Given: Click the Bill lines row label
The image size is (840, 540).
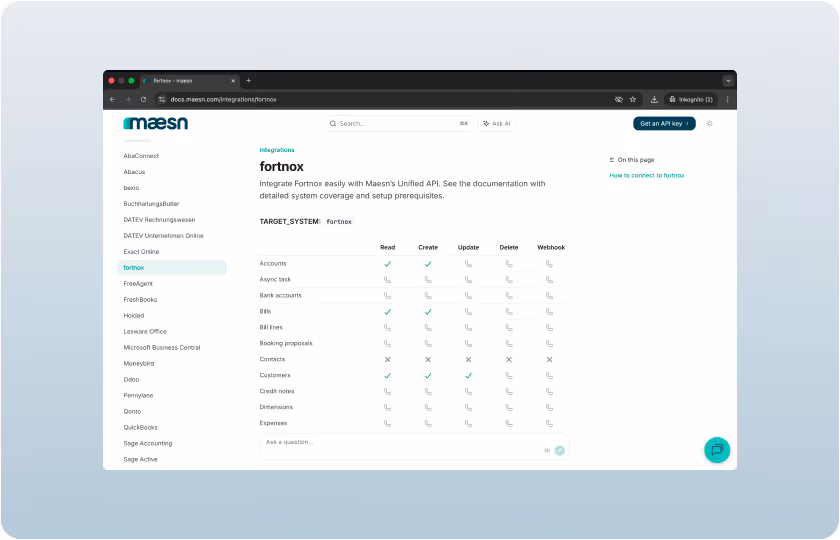Looking at the screenshot, I should [271, 327].
